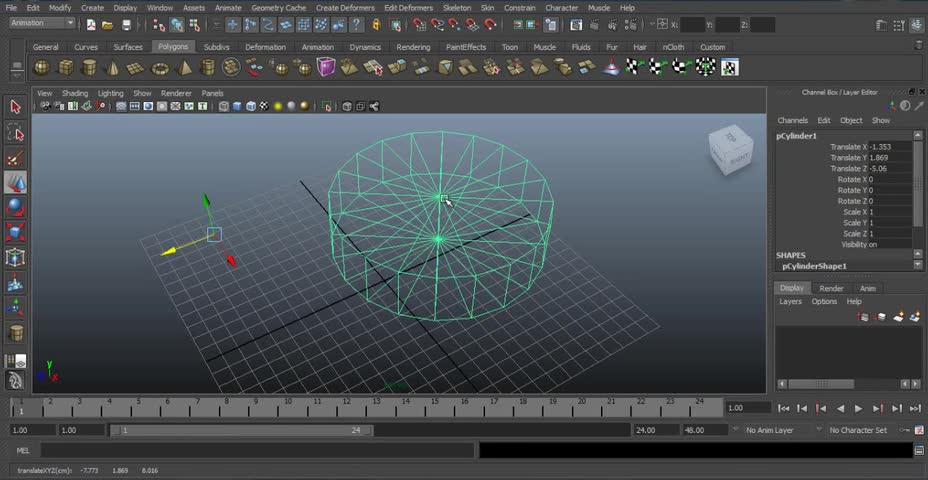Image resolution: width=928 pixels, height=480 pixels.
Task: Open the Edit Deformers menu
Action: click(x=408, y=8)
